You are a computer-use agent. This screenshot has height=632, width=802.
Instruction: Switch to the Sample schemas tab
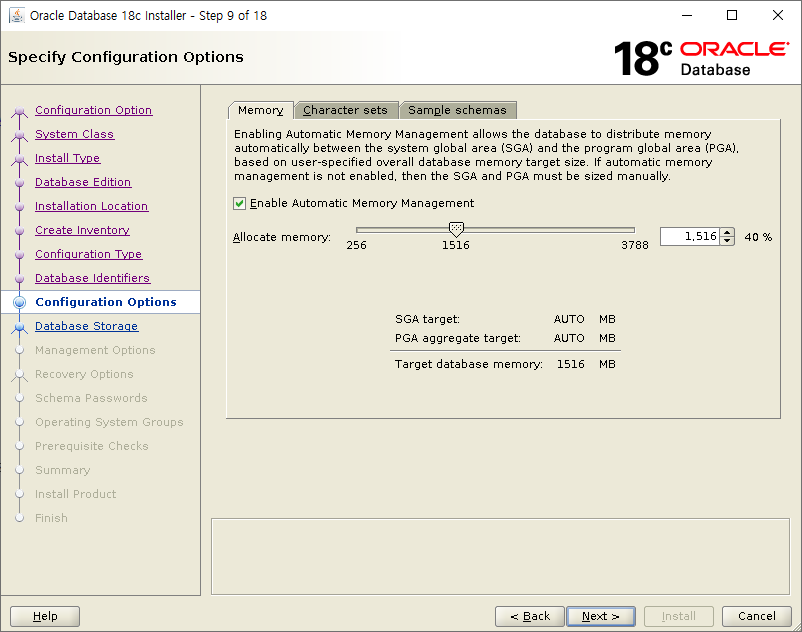457,110
